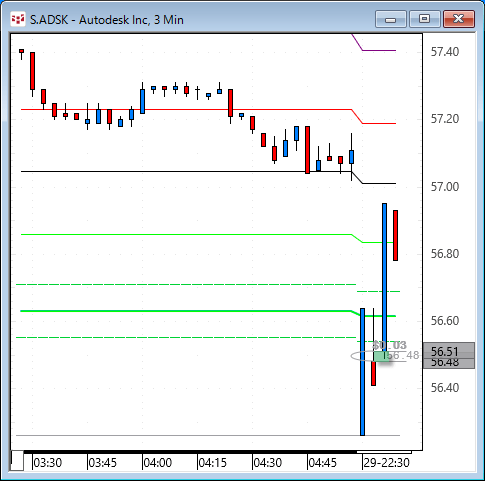Minimize the S.ADSK chart window
This screenshot has width=485, height=481.
tap(390, 19)
